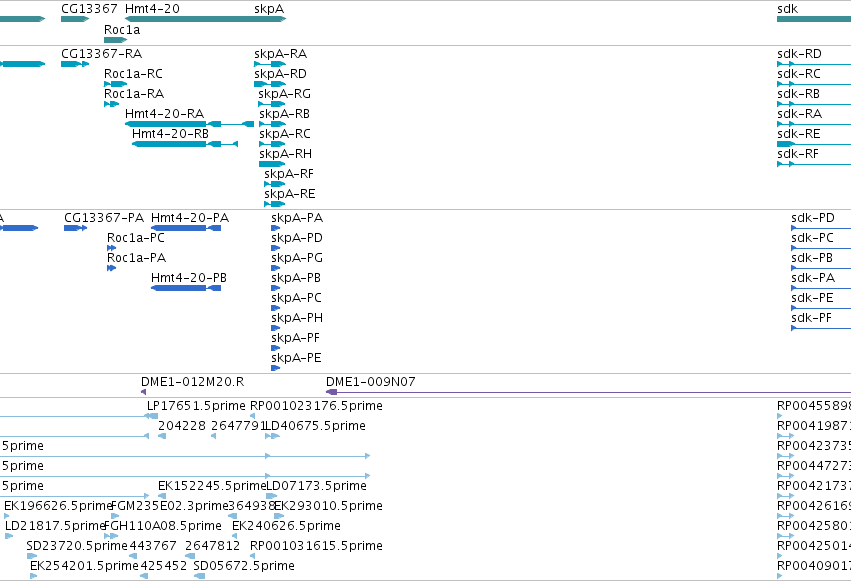Select protein skpA-PF
Screen dimensions: 851x581
[x=295, y=339]
